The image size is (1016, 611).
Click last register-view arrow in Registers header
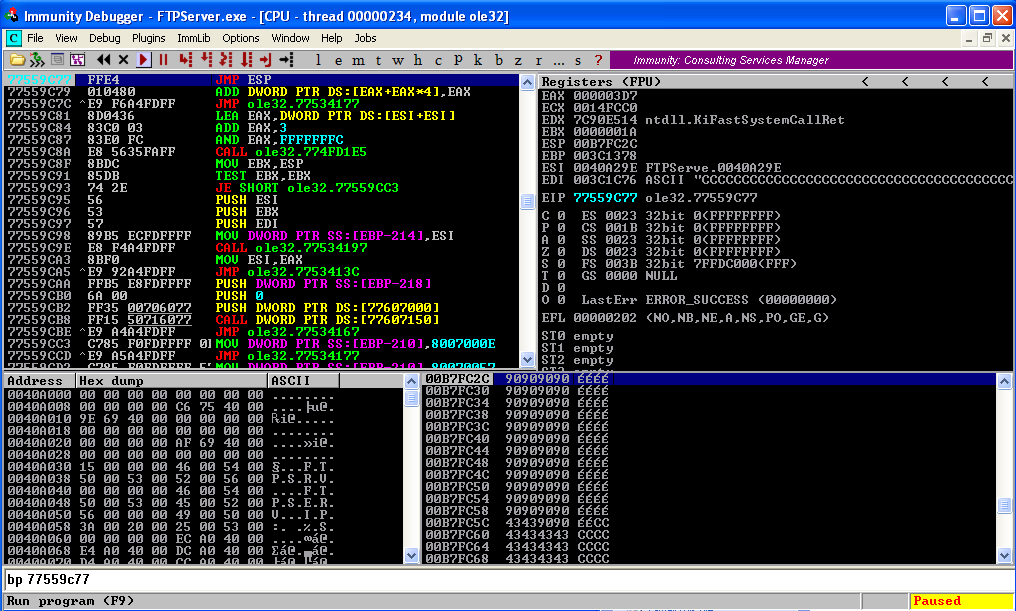(x=985, y=82)
